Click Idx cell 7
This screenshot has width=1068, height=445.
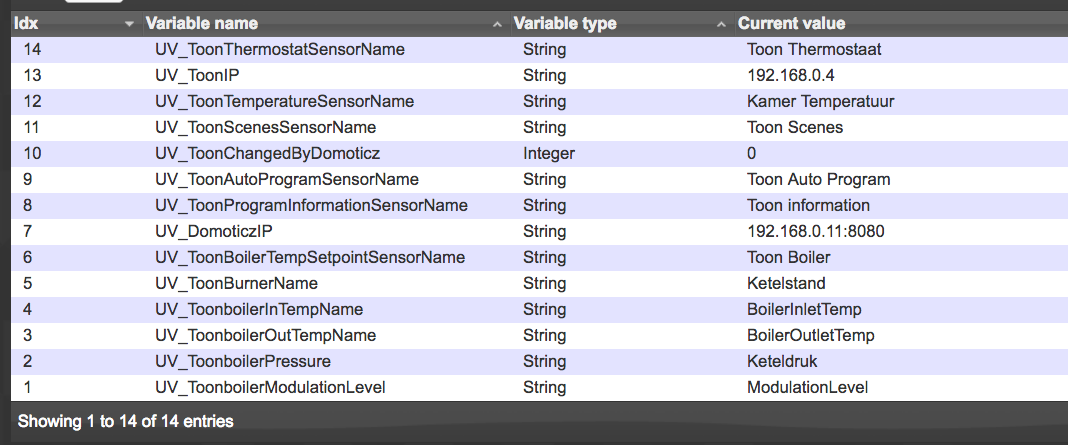(28, 232)
